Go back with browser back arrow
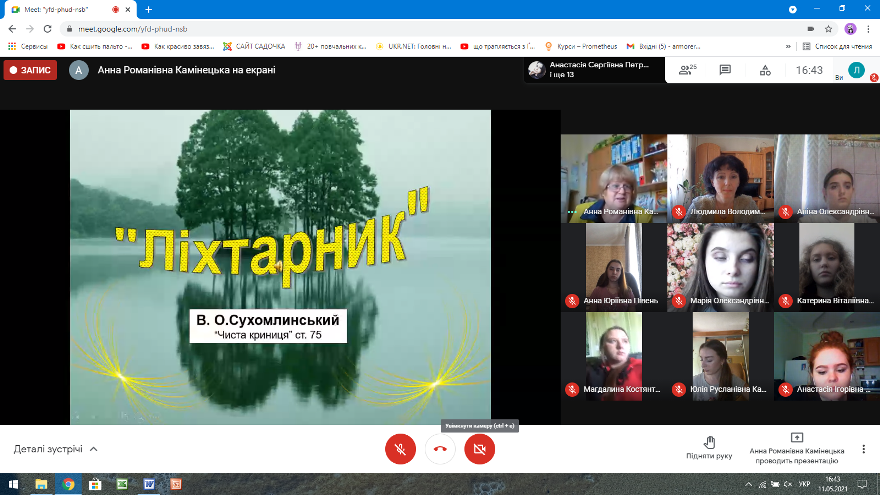880x495 pixels. pos(12,29)
